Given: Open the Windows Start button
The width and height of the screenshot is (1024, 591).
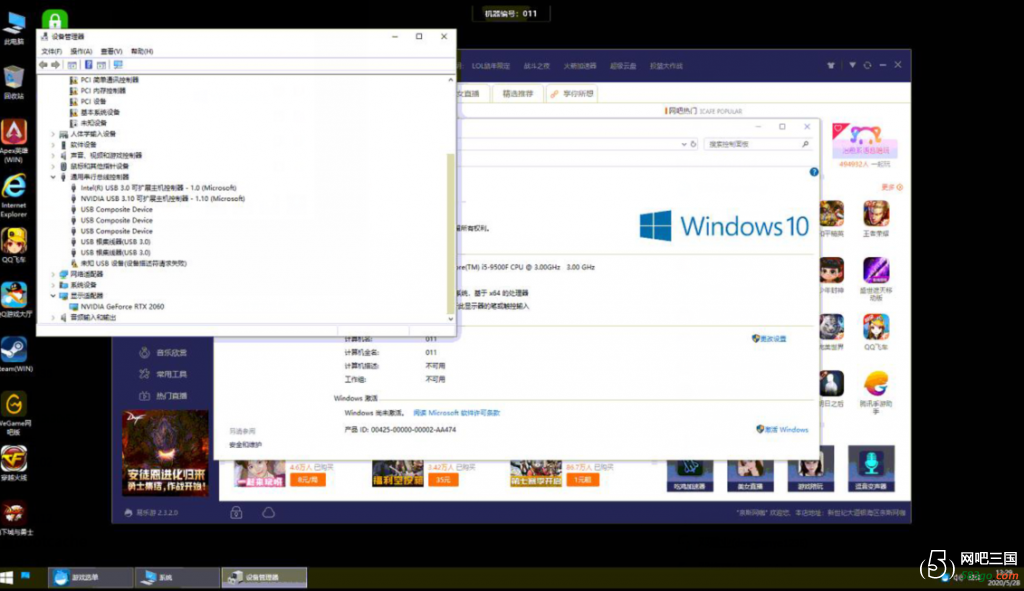Looking at the screenshot, I should (7, 577).
